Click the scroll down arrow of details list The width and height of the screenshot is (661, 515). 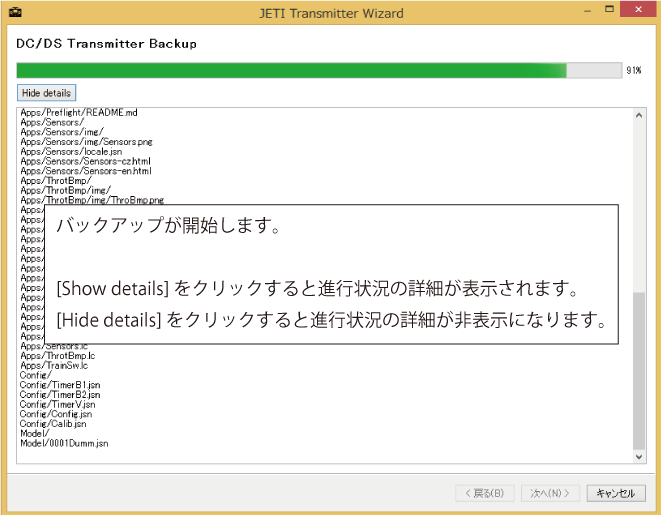coord(639,457)
